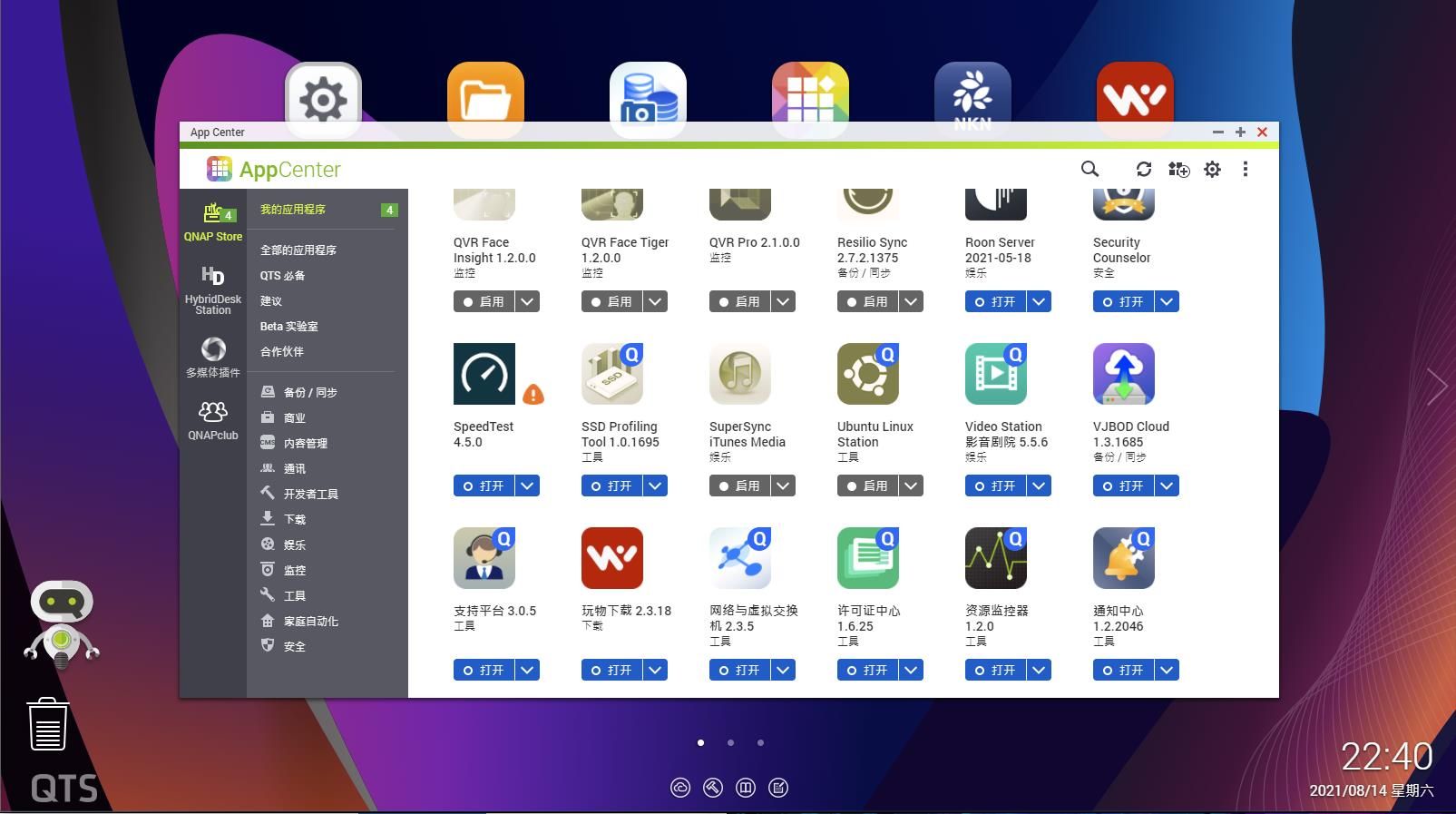1456x814 pixels.
Task: Click 支持平台 helpdesk app icon
Action: (484, 558)
